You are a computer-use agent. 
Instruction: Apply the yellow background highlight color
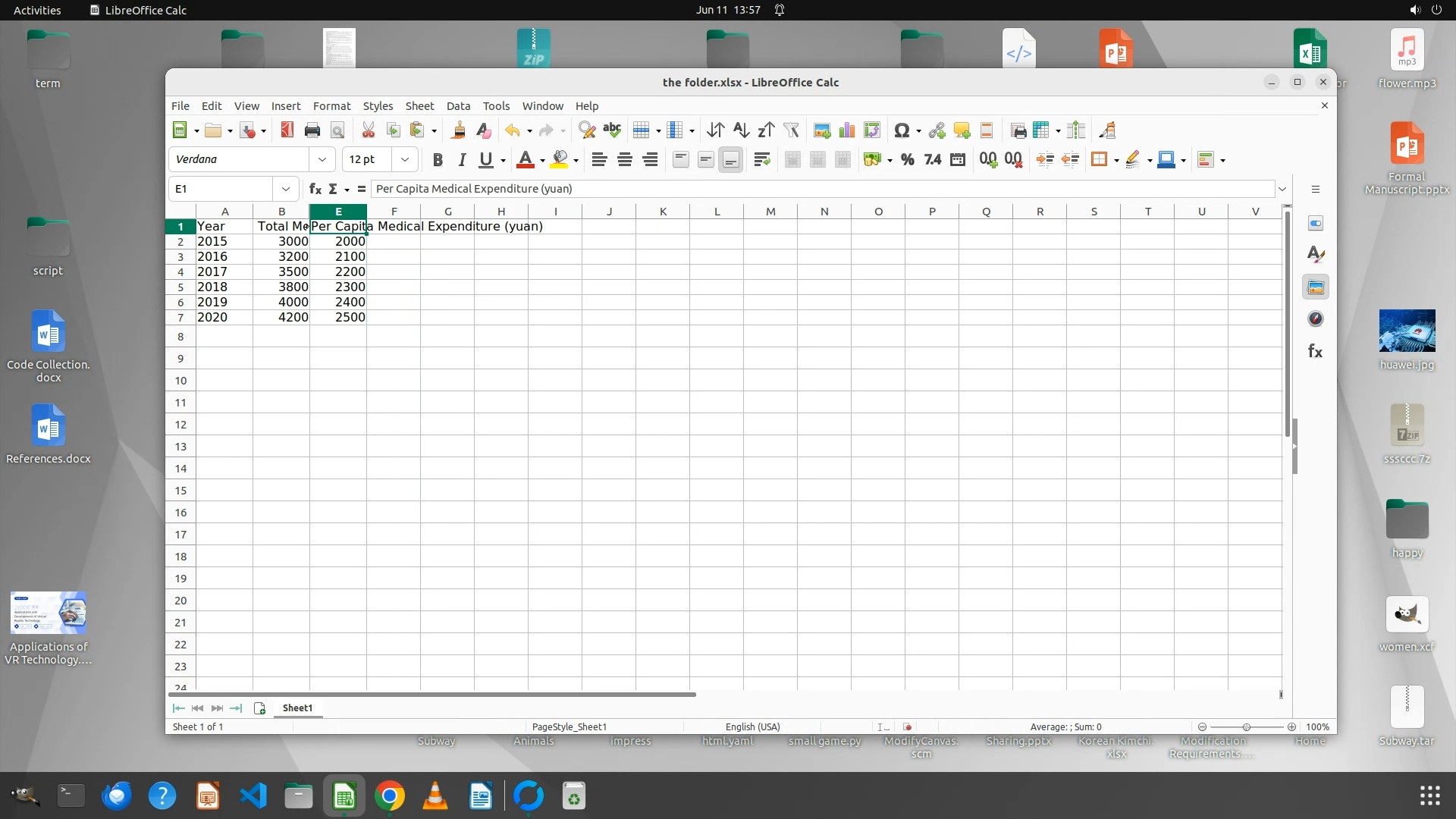[560, 159]
